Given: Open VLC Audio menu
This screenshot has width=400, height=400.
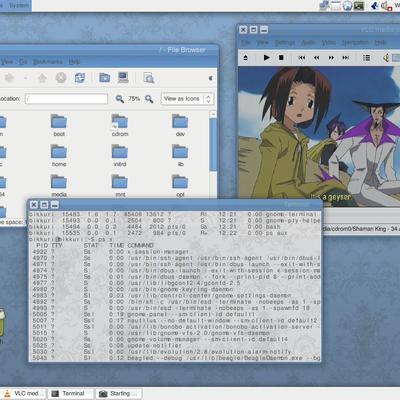Looking at the screenshot, I should tap(308, 43).
